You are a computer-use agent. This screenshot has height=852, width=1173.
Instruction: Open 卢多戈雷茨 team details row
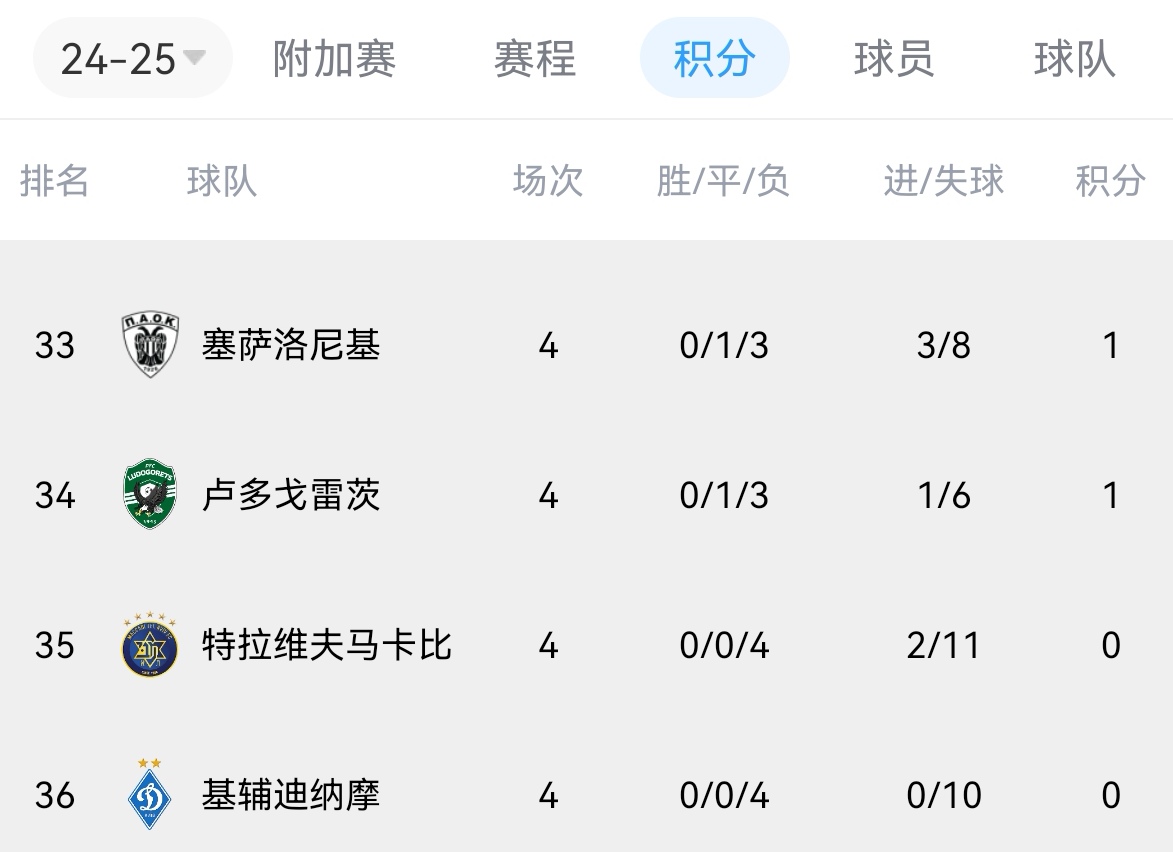[x=586, y=494]
